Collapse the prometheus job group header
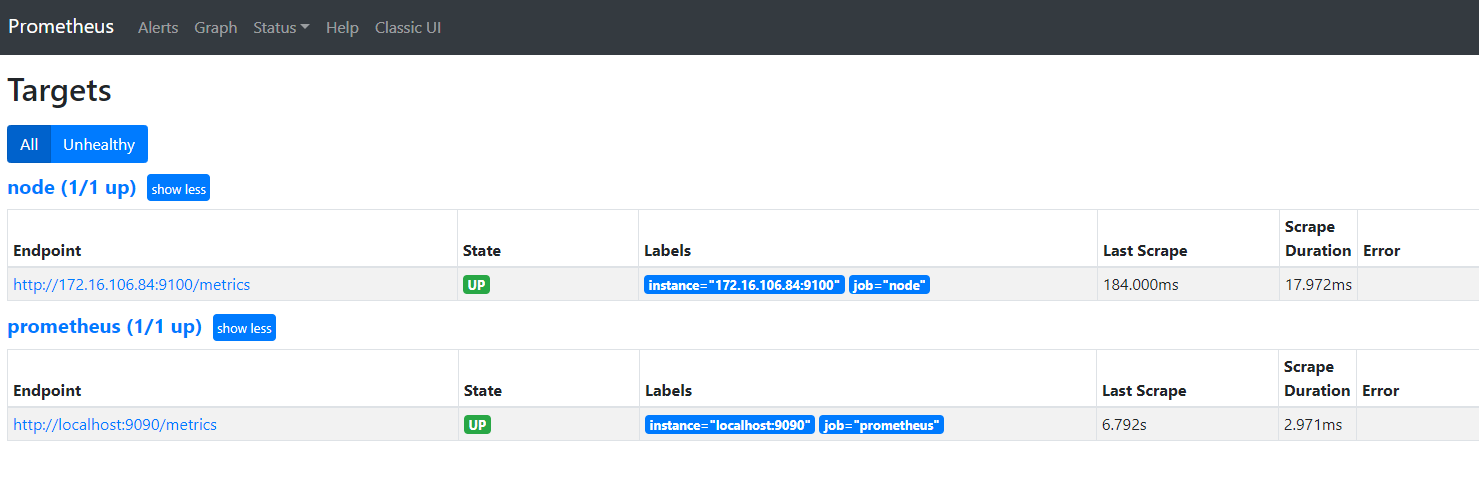This screenshot has height=495, width=1479. click(105, 327)
